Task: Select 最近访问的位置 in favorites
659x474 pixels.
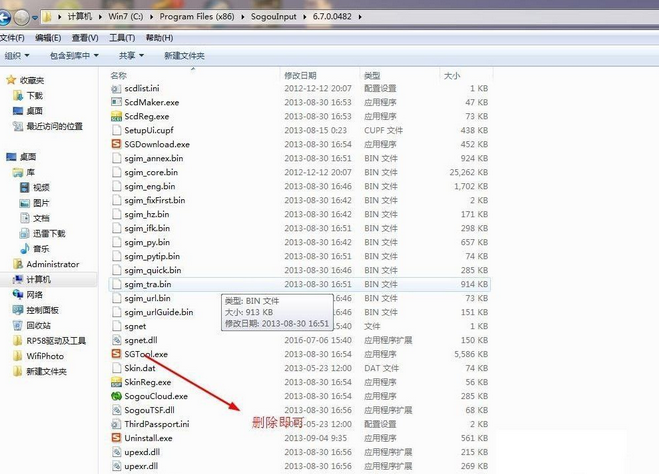Action: pyautogui.click(x=55, y=126)
